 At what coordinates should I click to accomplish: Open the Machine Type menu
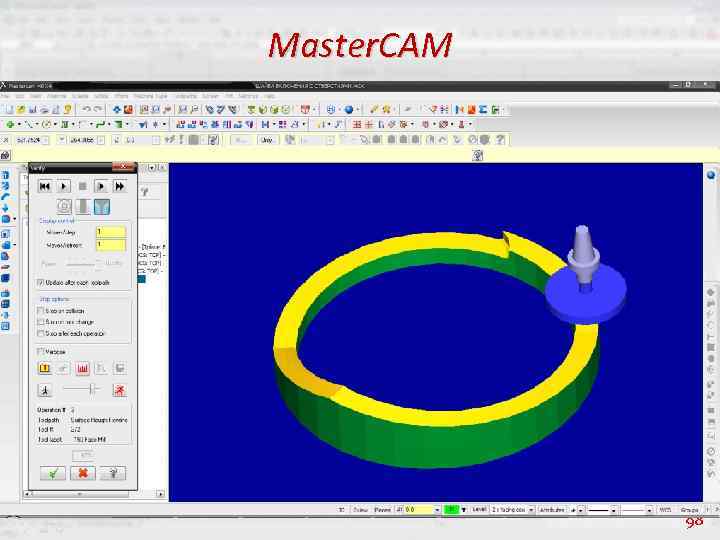(x=151, y=96)
